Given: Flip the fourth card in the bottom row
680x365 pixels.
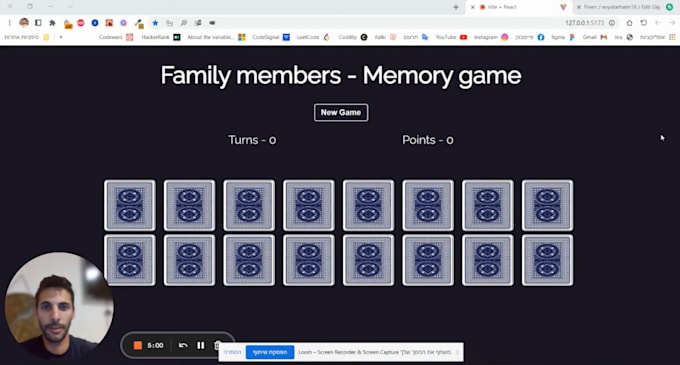Looking at the screenshot, I should (x=309, y=260).
